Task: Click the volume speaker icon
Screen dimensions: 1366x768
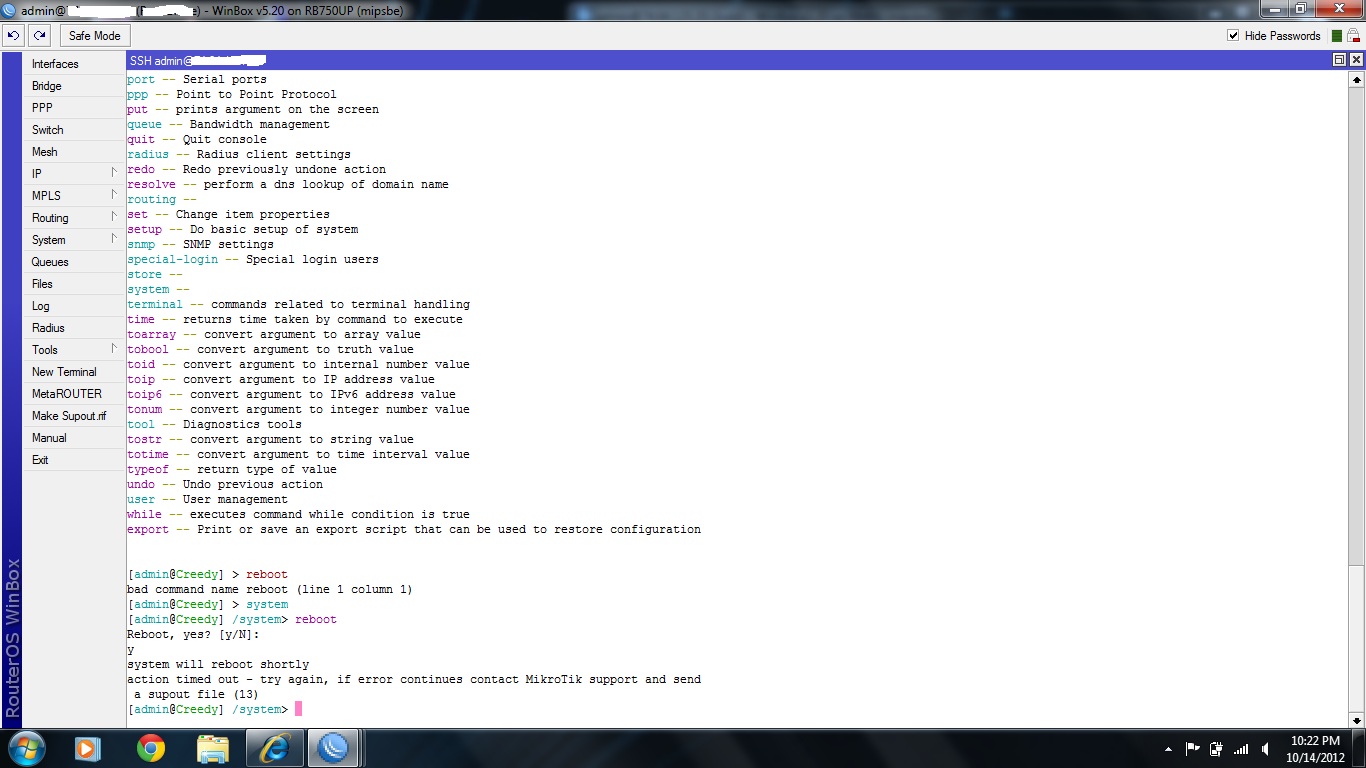Action: 1266,749
